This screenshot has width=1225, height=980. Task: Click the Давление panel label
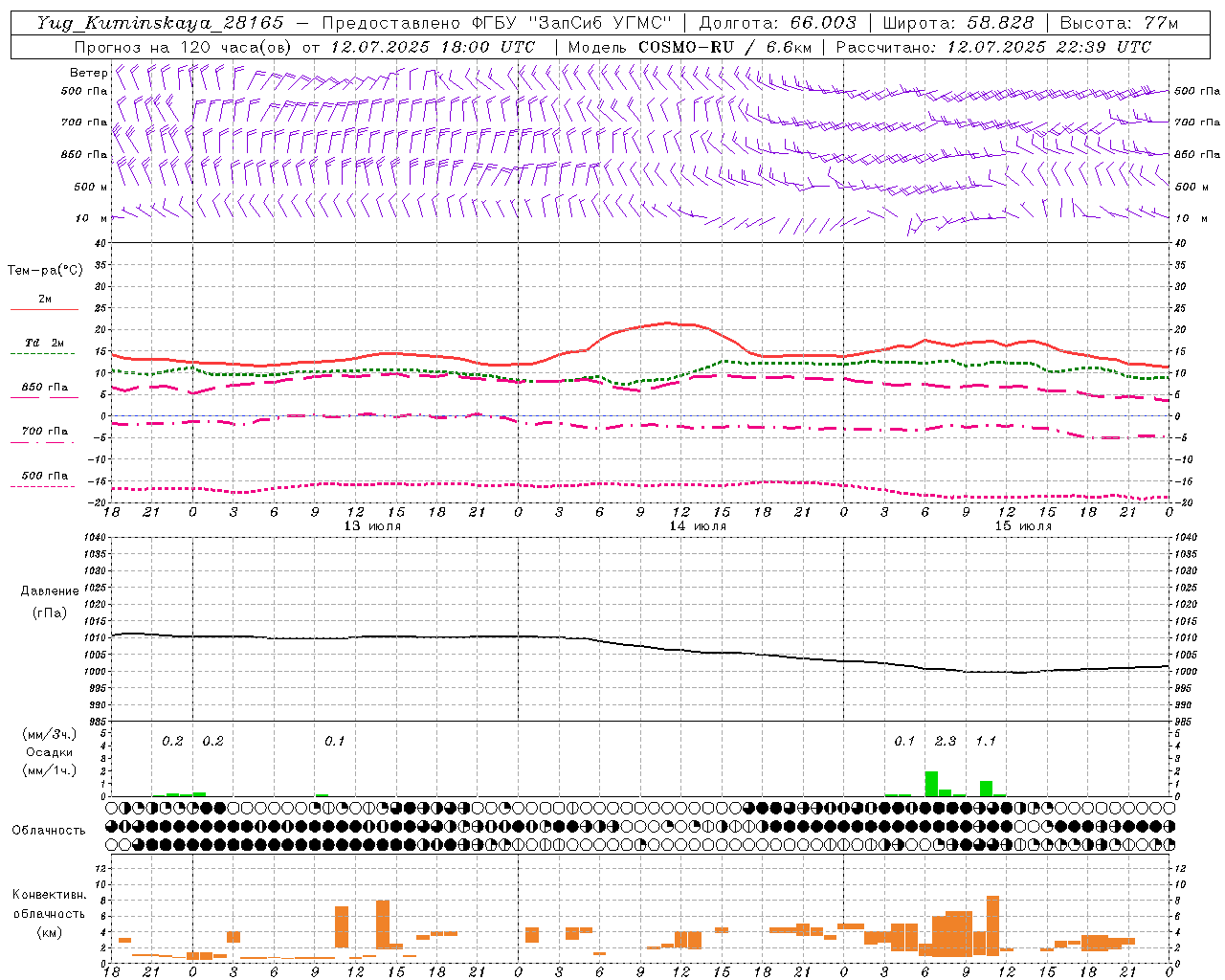(x=50, y=591)
